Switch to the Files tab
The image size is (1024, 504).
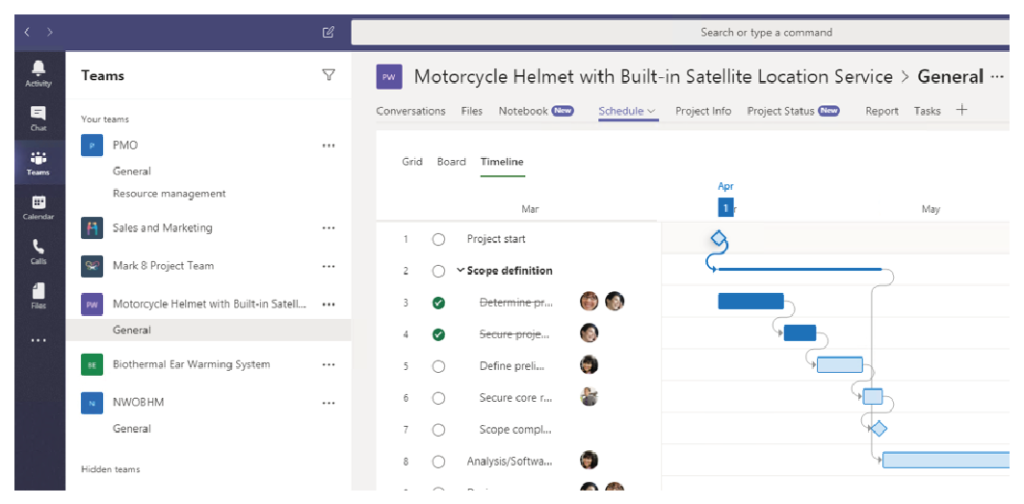[x=472, y=111]
